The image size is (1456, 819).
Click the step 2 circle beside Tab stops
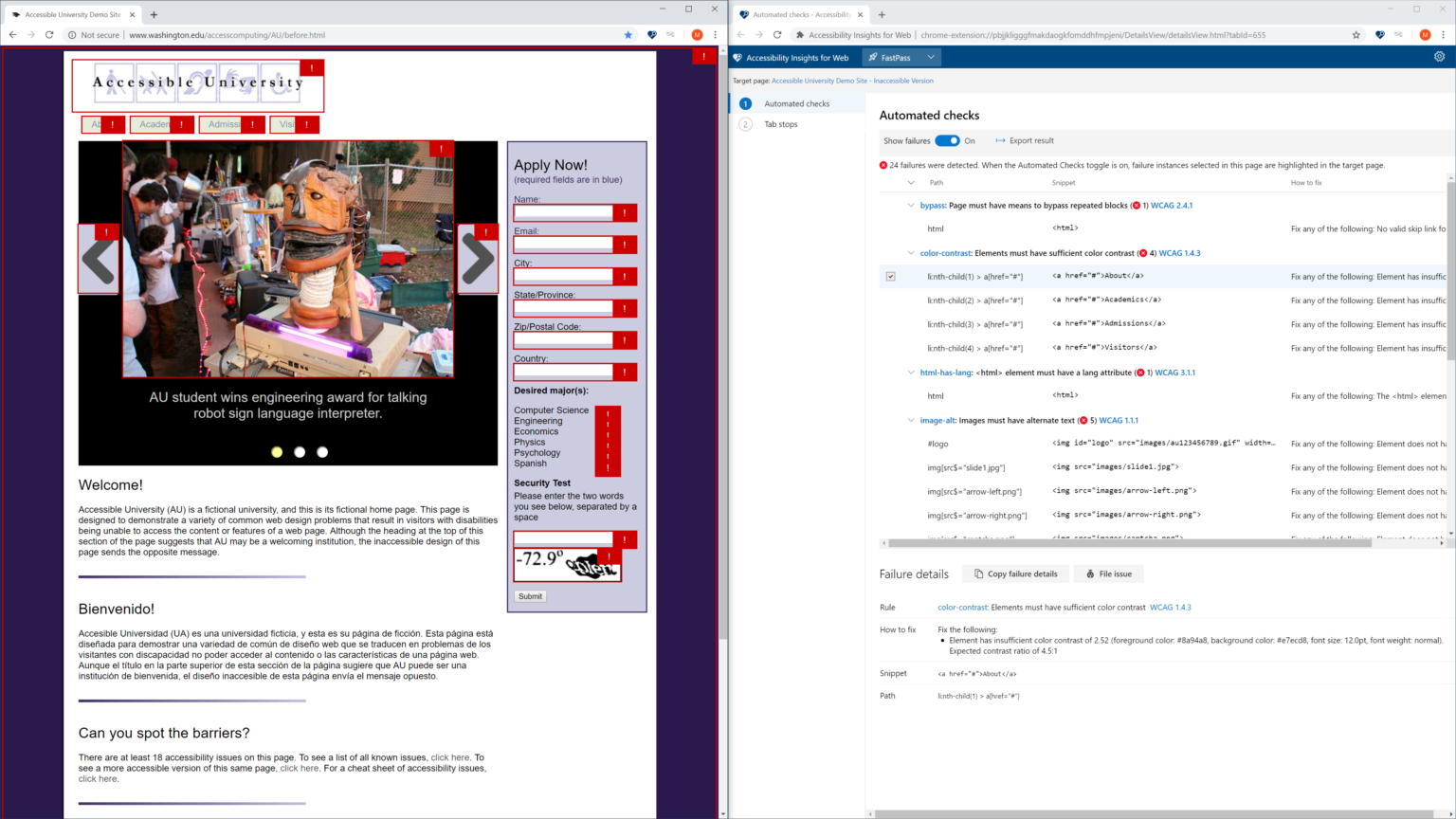[745, 124]
